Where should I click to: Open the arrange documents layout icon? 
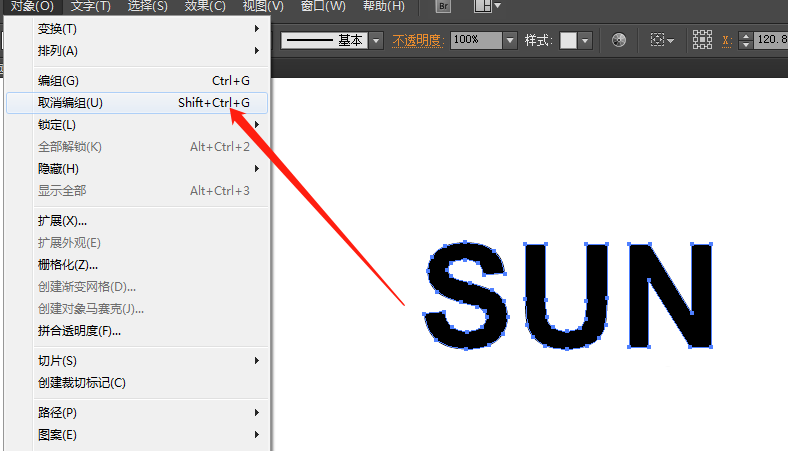click(x=486, y=7)
